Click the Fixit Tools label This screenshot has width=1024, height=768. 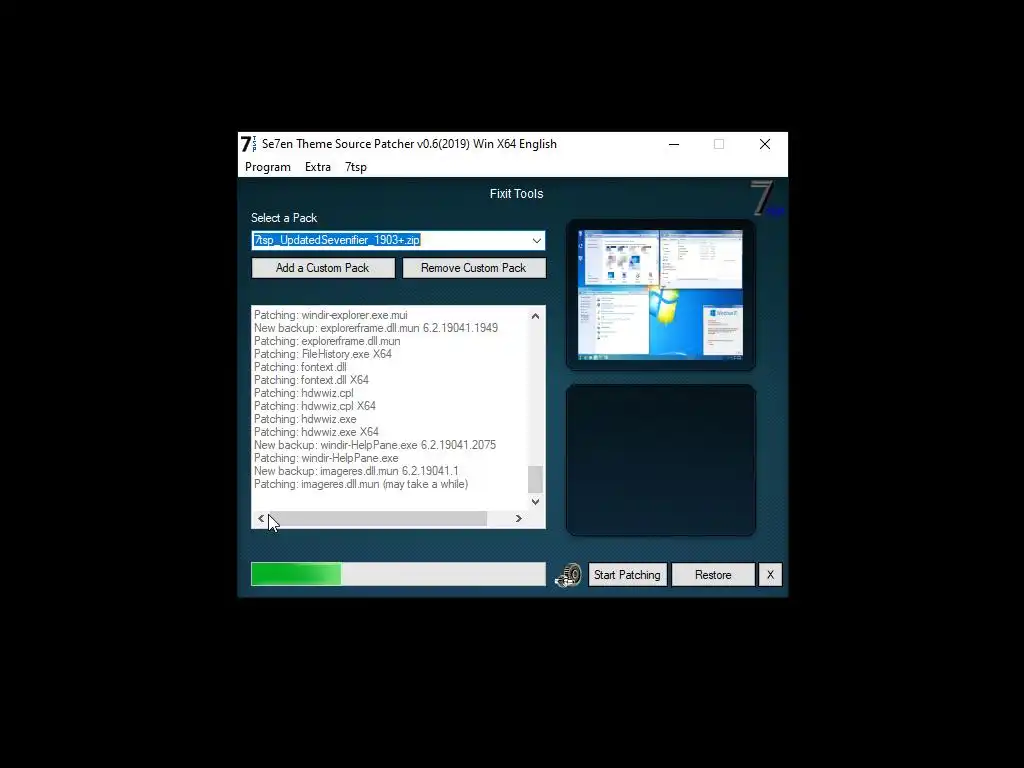(x=517, y=194)
